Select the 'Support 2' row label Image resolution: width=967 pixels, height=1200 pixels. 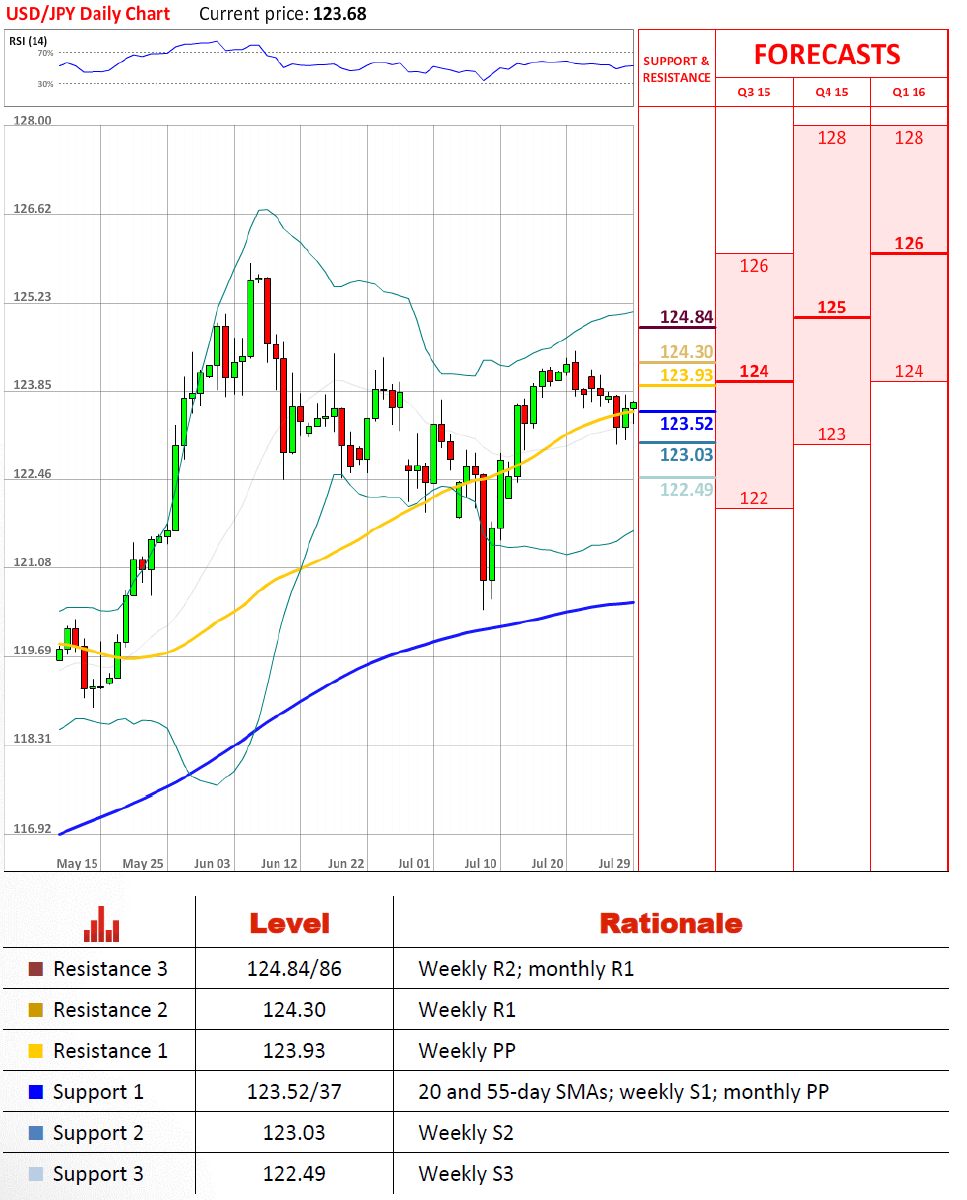98,1133
